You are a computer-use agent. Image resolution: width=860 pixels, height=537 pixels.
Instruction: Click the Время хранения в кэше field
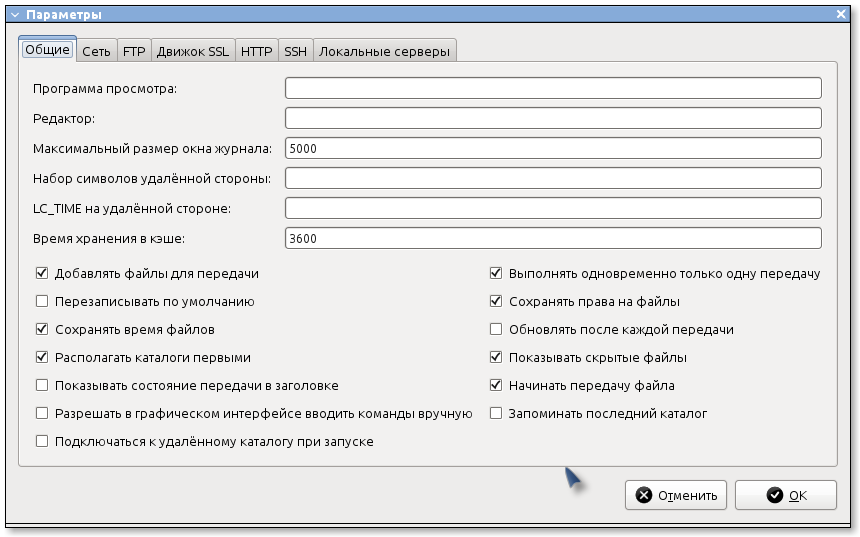(x=553, y=238)
